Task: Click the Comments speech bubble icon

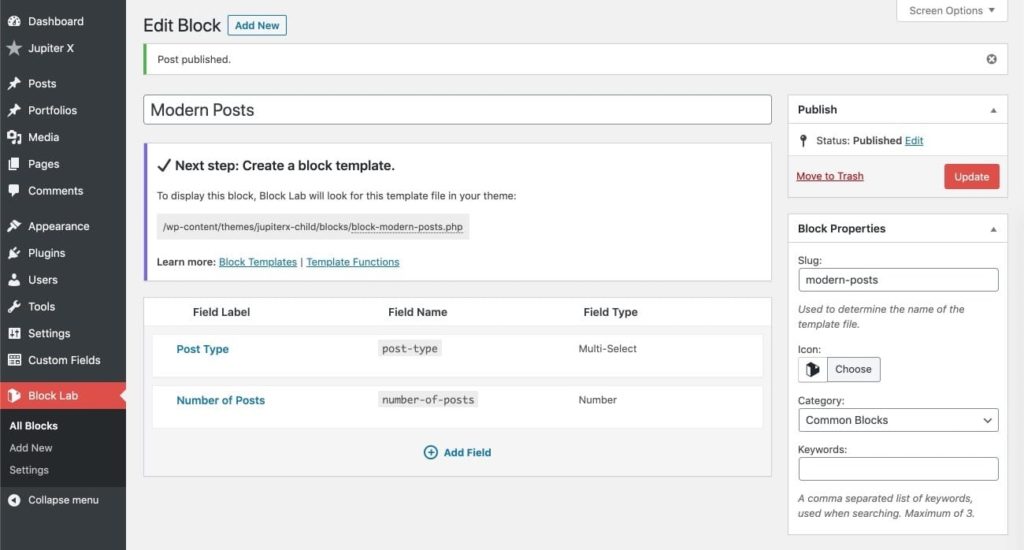Action: click(14, 190)
